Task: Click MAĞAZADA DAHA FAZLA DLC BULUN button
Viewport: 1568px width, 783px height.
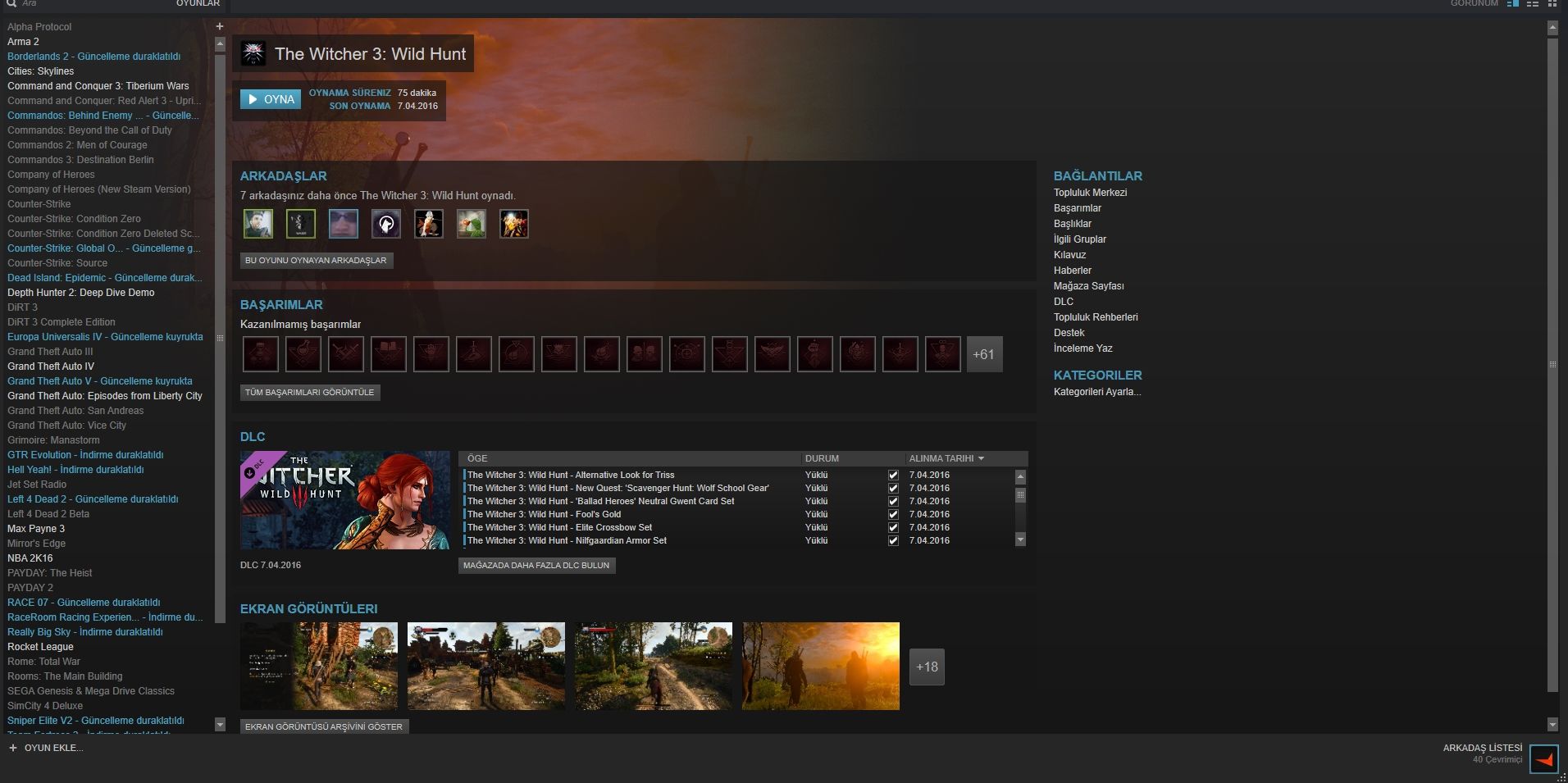Action: pyautogui.click(x=536, y=566)
